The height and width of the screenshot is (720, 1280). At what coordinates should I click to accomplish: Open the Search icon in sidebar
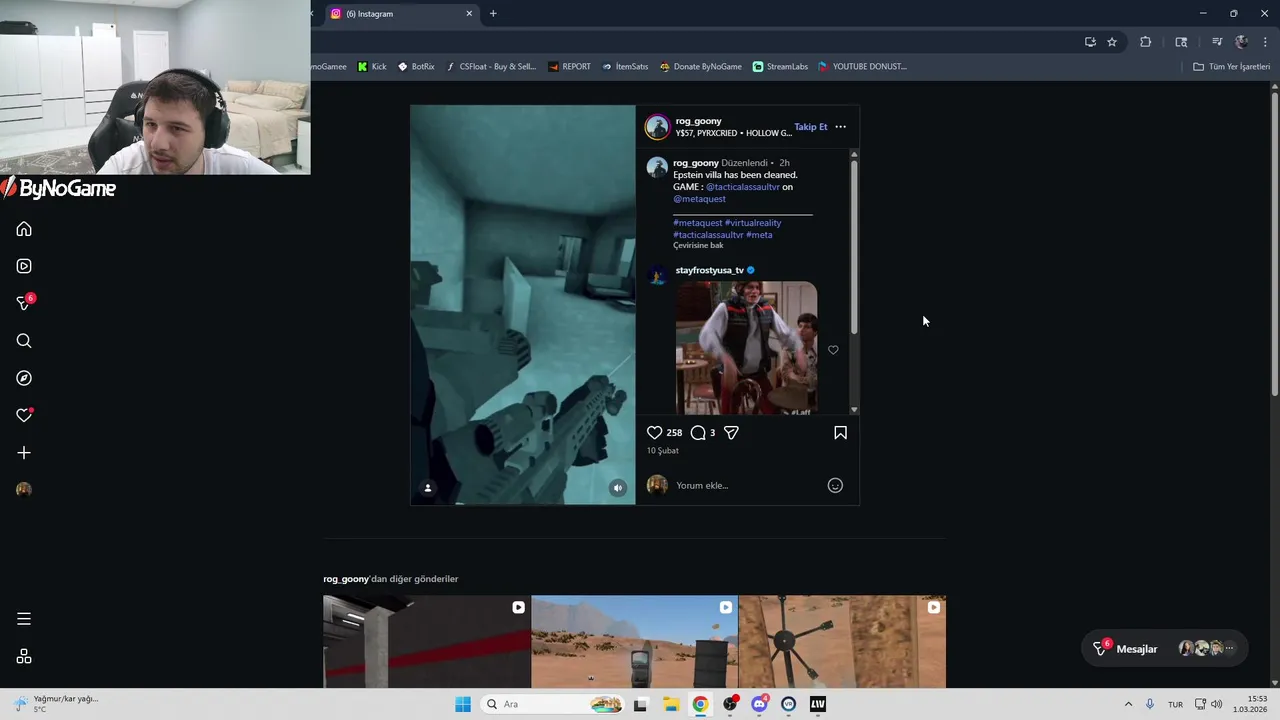point(24,341)
